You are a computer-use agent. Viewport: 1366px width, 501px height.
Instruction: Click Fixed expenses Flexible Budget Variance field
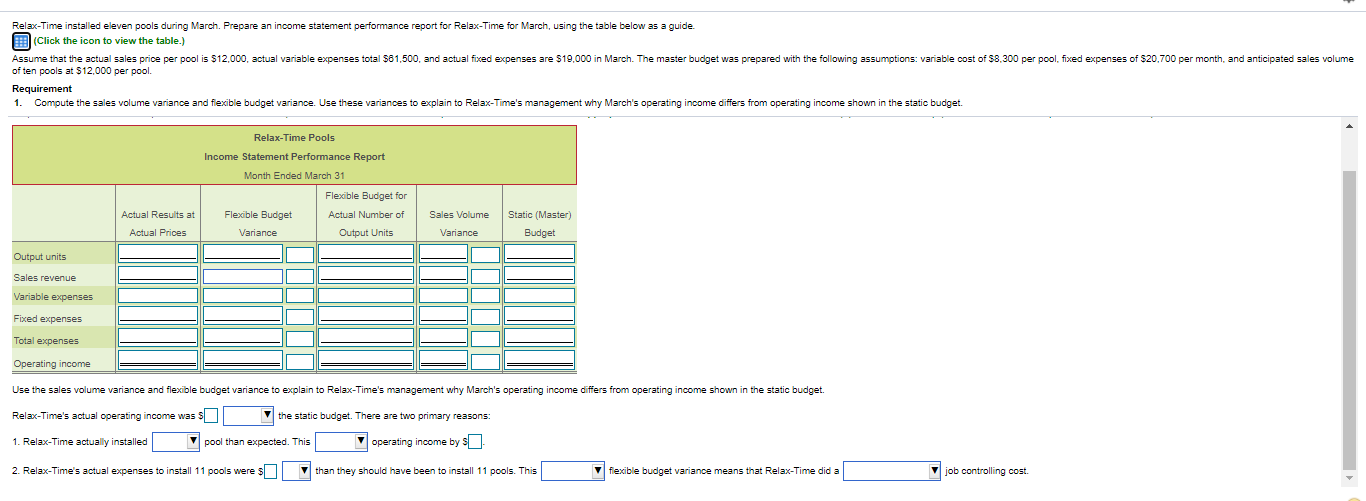[243, 316]
